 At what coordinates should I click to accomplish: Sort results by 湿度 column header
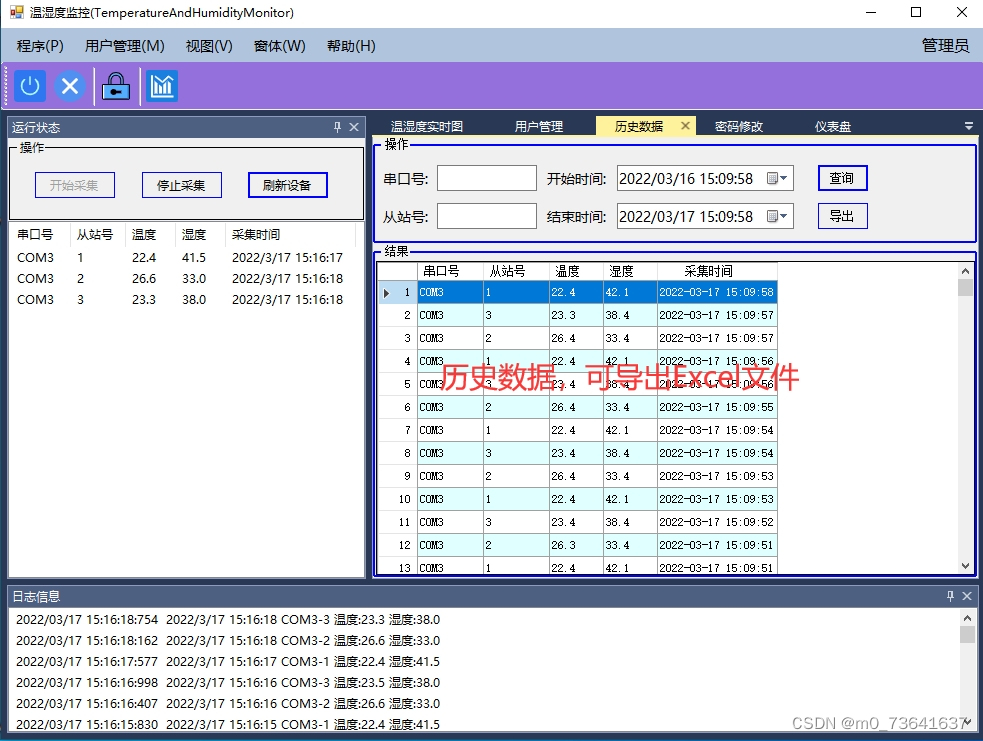point(630,271)
